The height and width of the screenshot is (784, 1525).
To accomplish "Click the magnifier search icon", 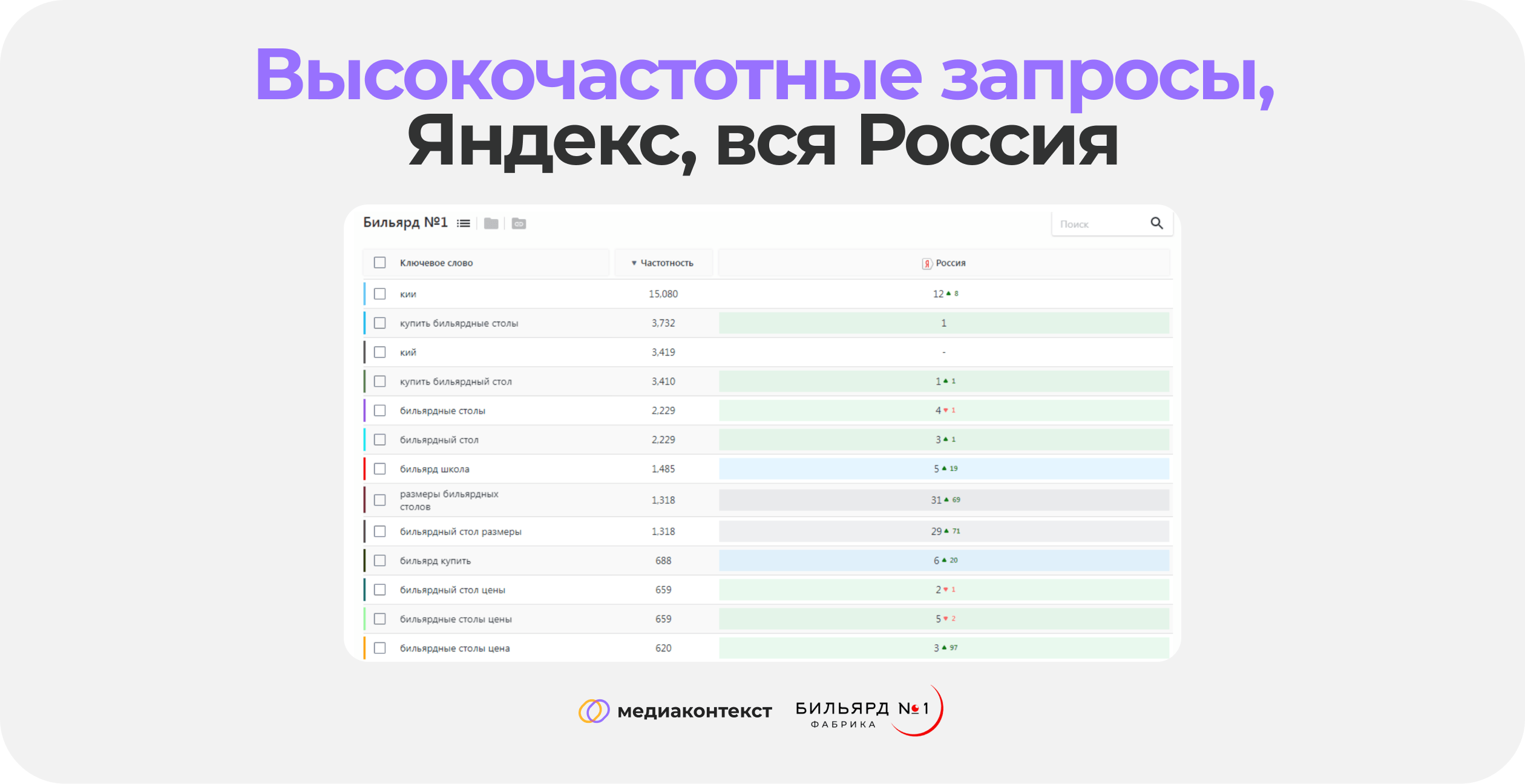I will coord(1156,223).
